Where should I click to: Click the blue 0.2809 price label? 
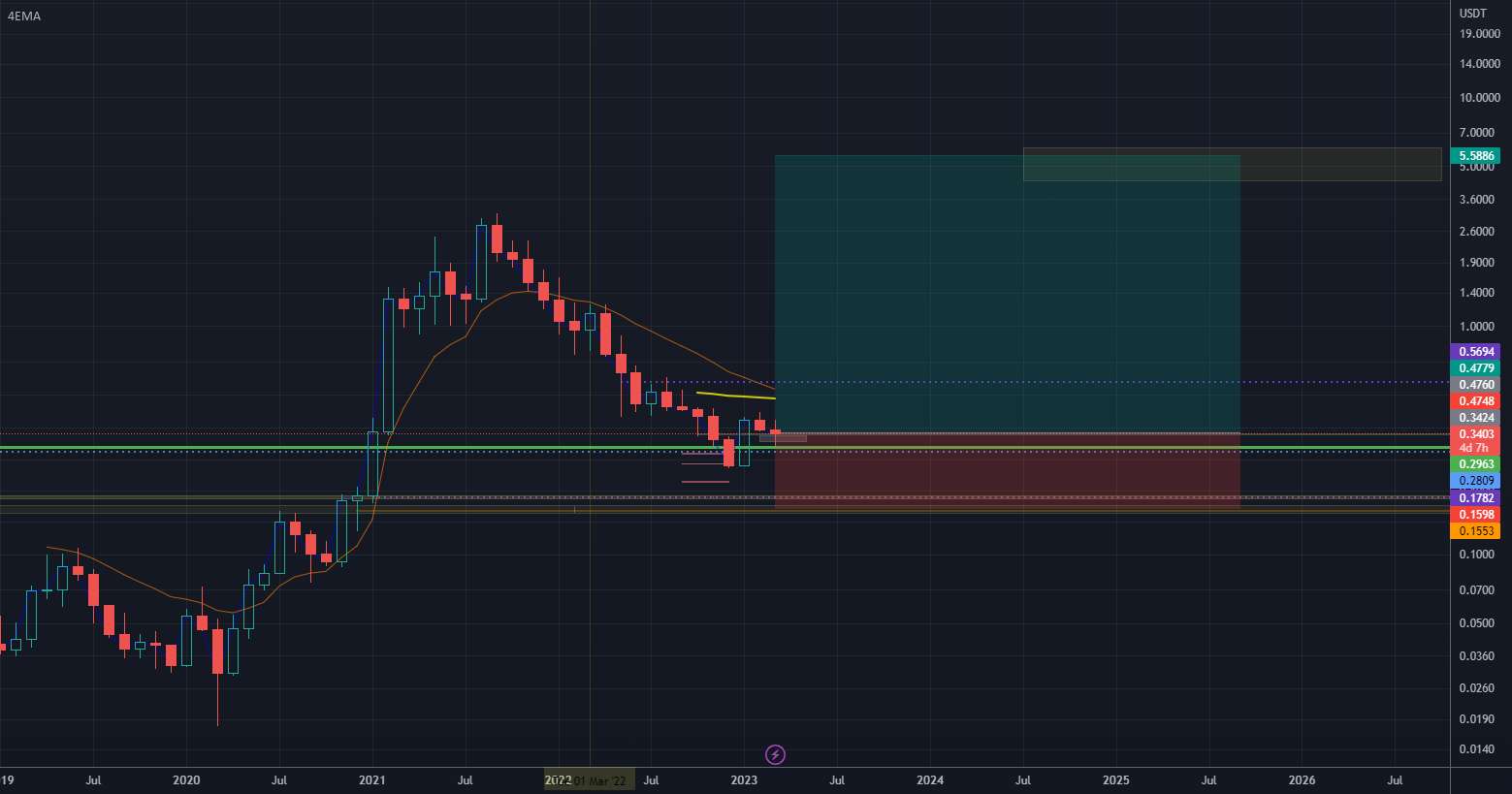(x=1474, y=481)
